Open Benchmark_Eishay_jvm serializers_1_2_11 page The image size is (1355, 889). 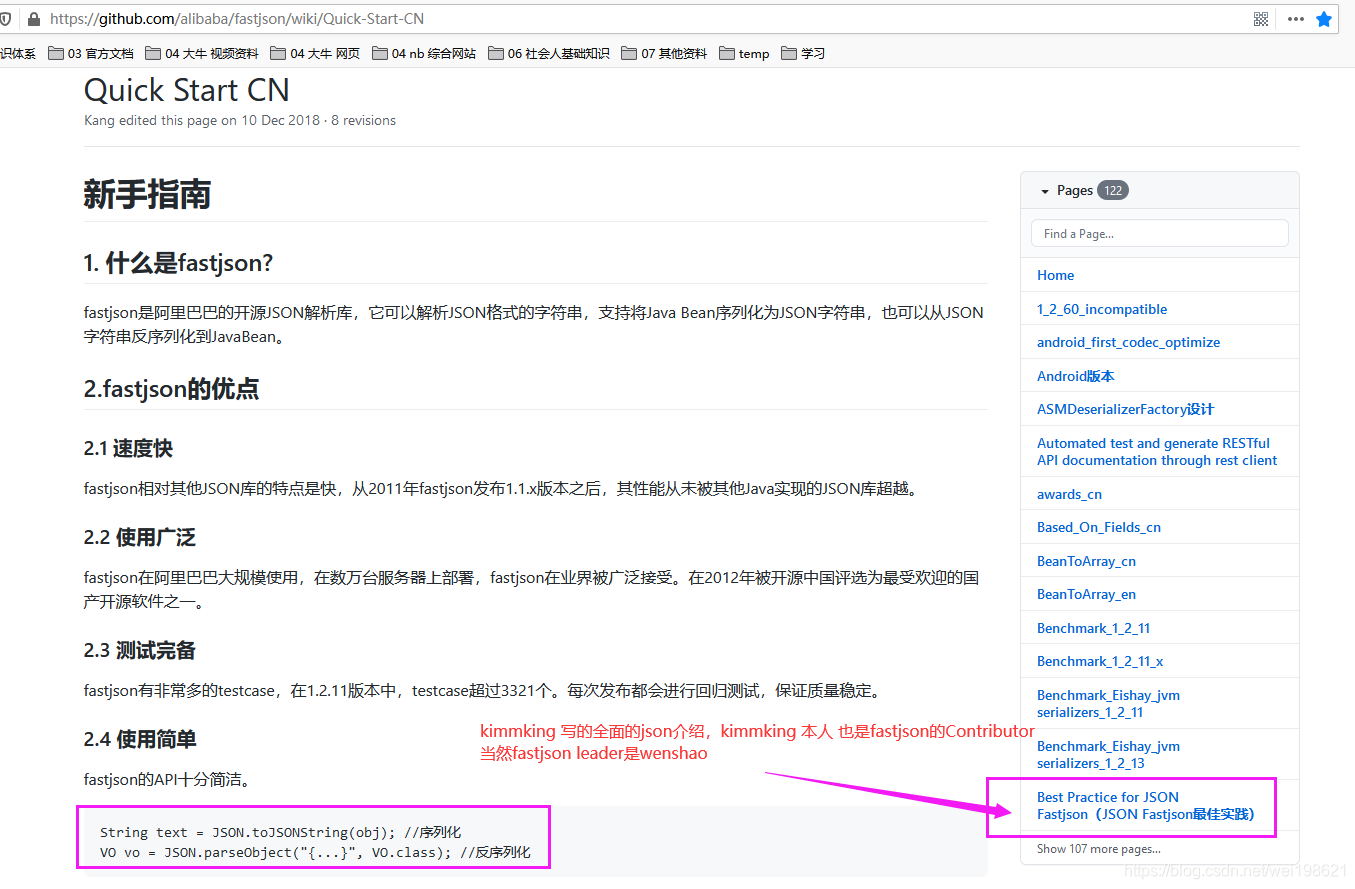pyautogui.click(x=1108, y=704)
